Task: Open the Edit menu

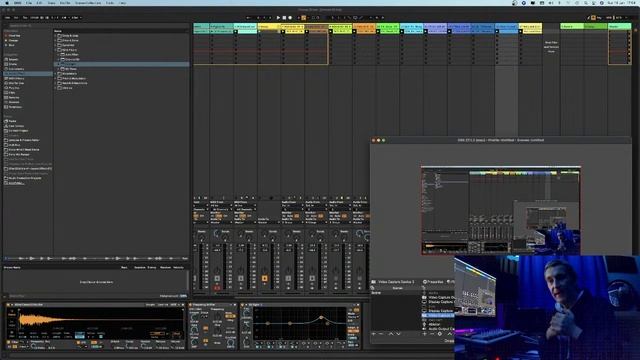Action: (39, 3)
